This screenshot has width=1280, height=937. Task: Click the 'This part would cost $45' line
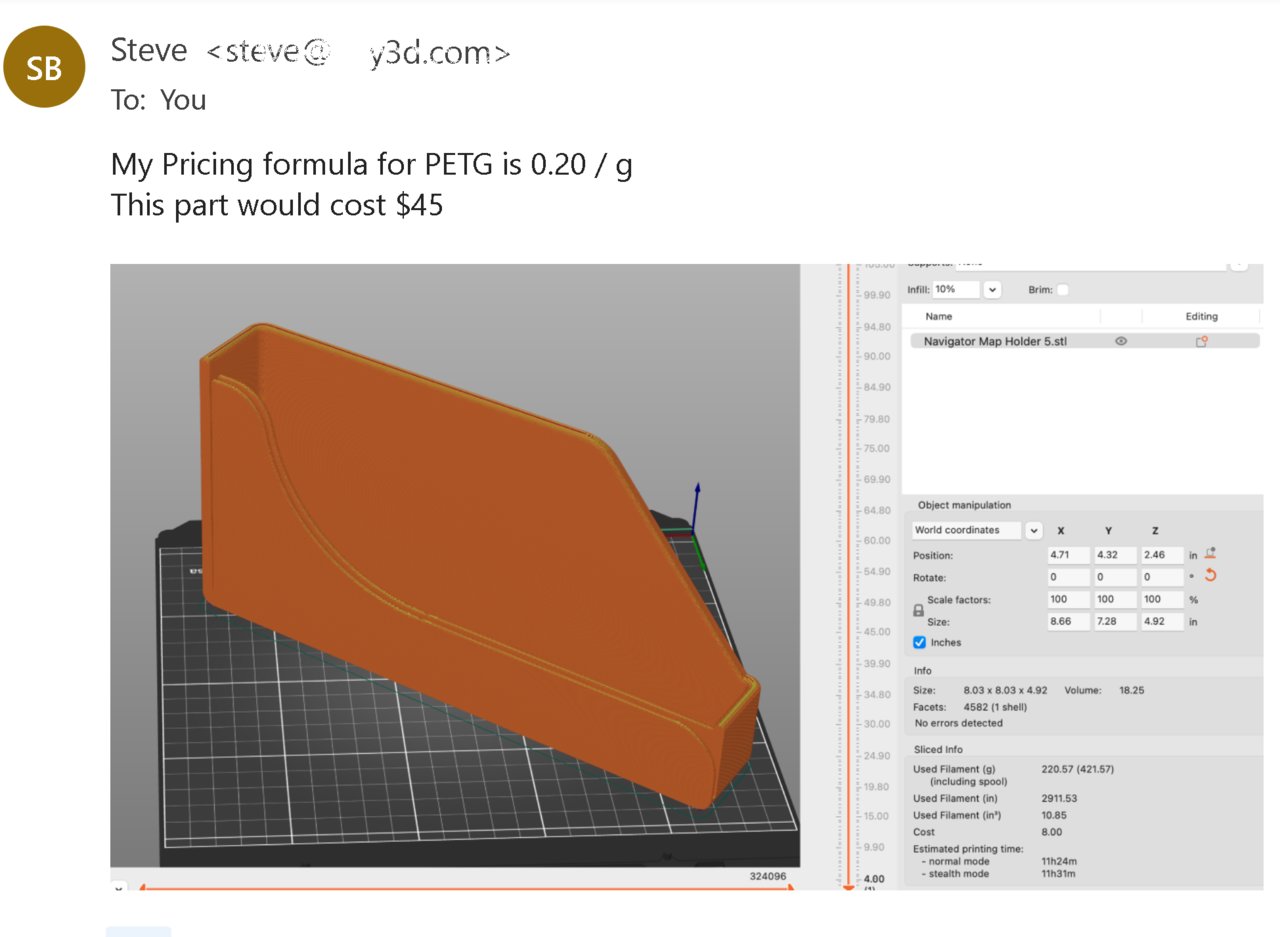[277, 205]
